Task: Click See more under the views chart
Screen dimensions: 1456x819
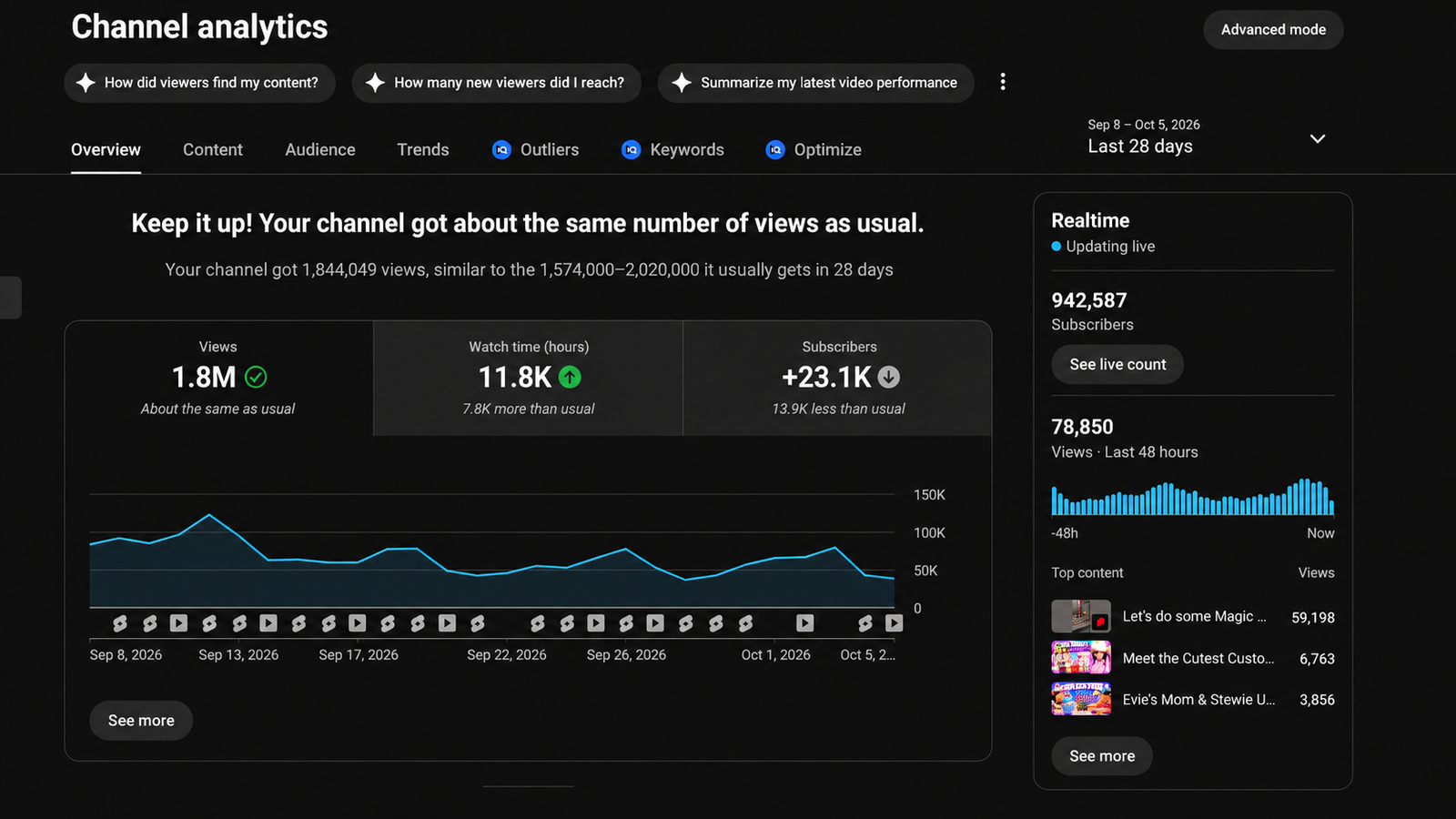Action: click(x=141, y=721)
